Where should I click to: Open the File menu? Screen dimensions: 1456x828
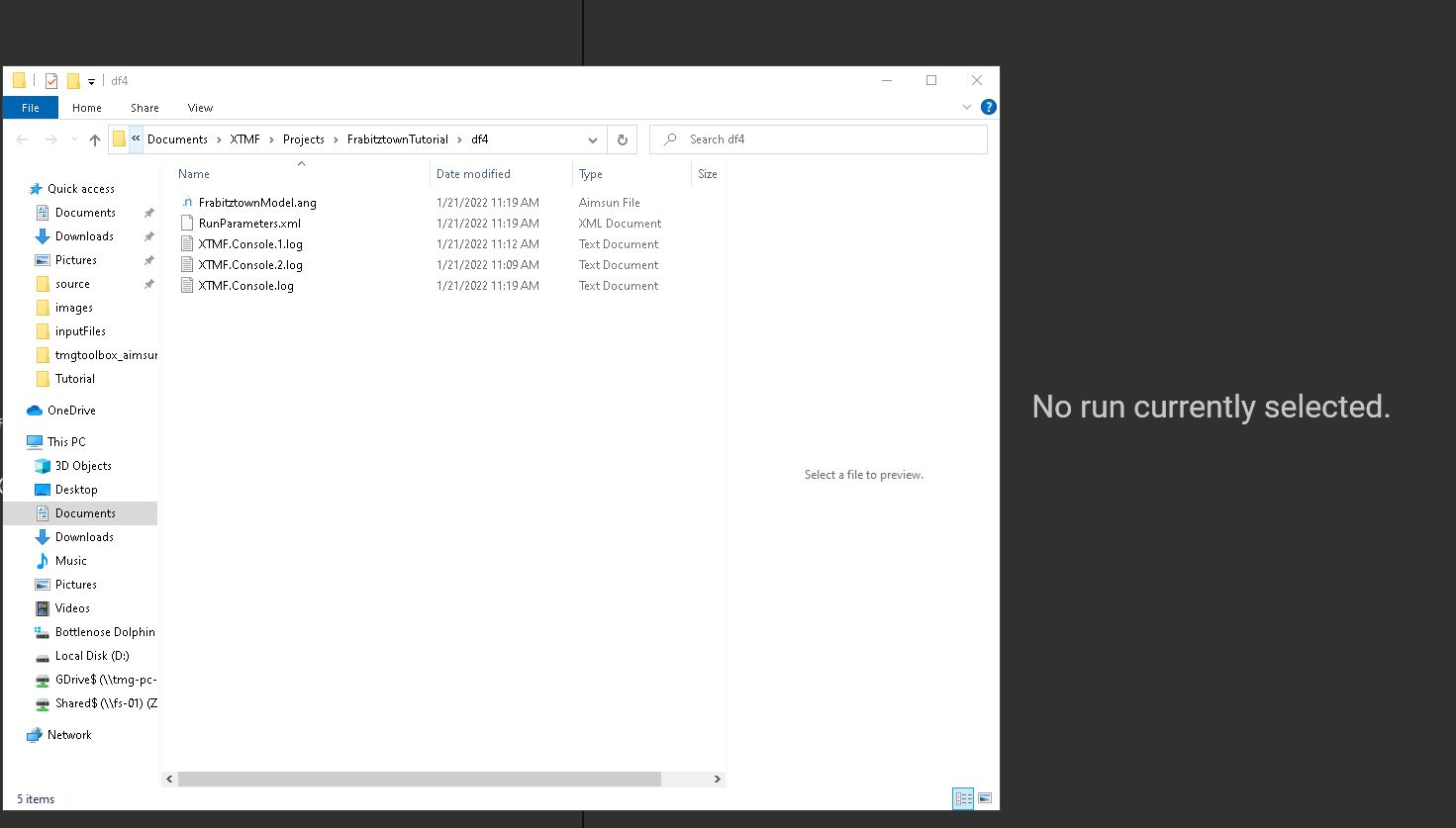(x=30, y=107)
